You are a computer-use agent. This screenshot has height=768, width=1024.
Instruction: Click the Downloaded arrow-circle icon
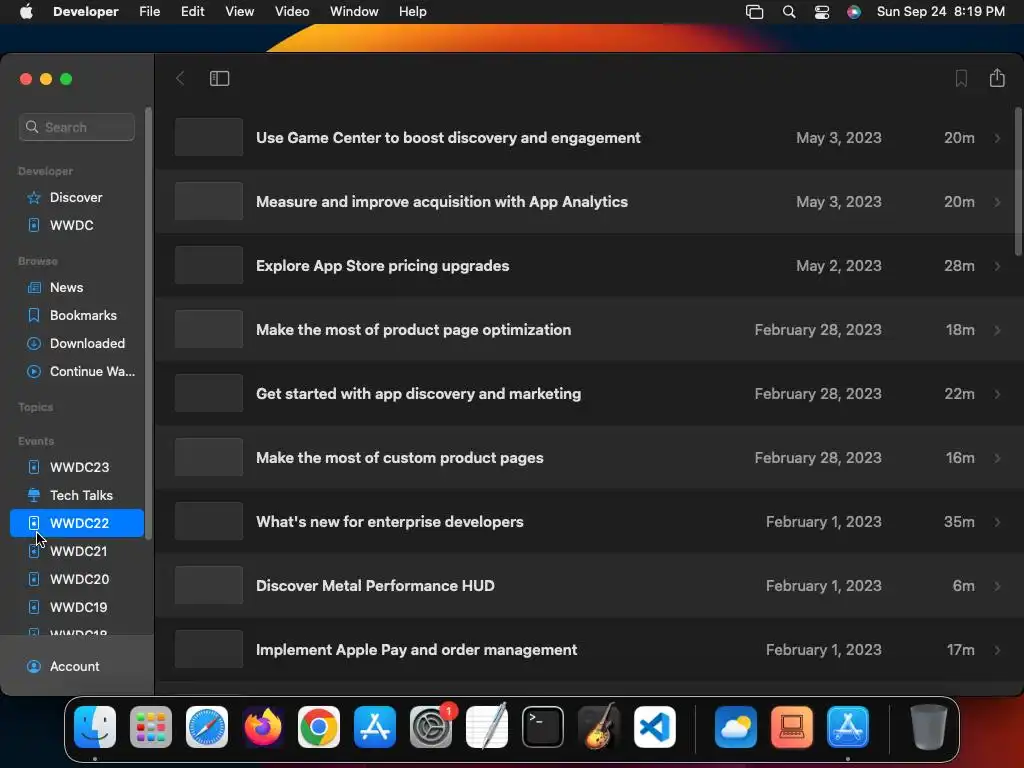(x=34, y=344)
